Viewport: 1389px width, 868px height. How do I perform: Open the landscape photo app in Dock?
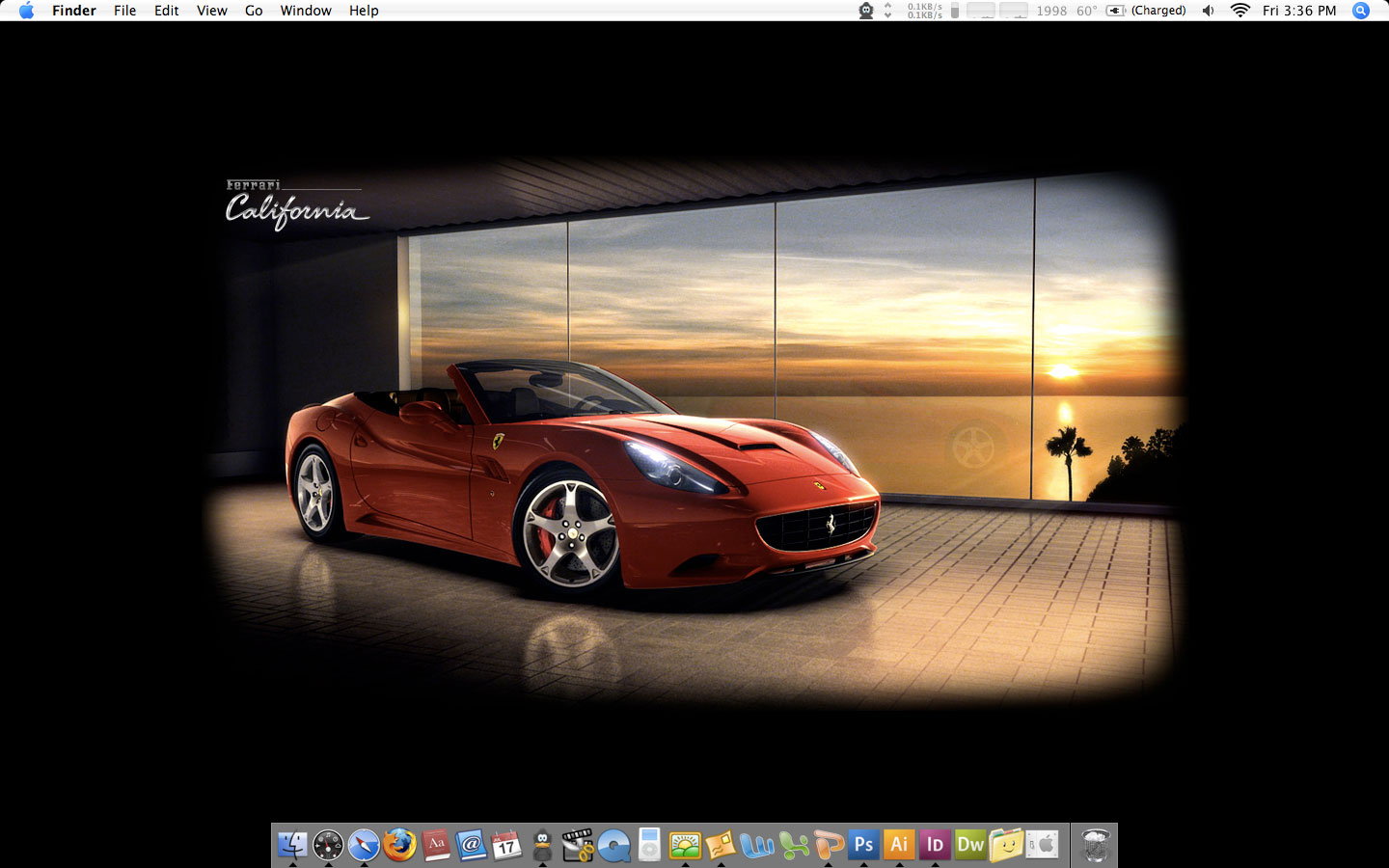tap(685, 845)
